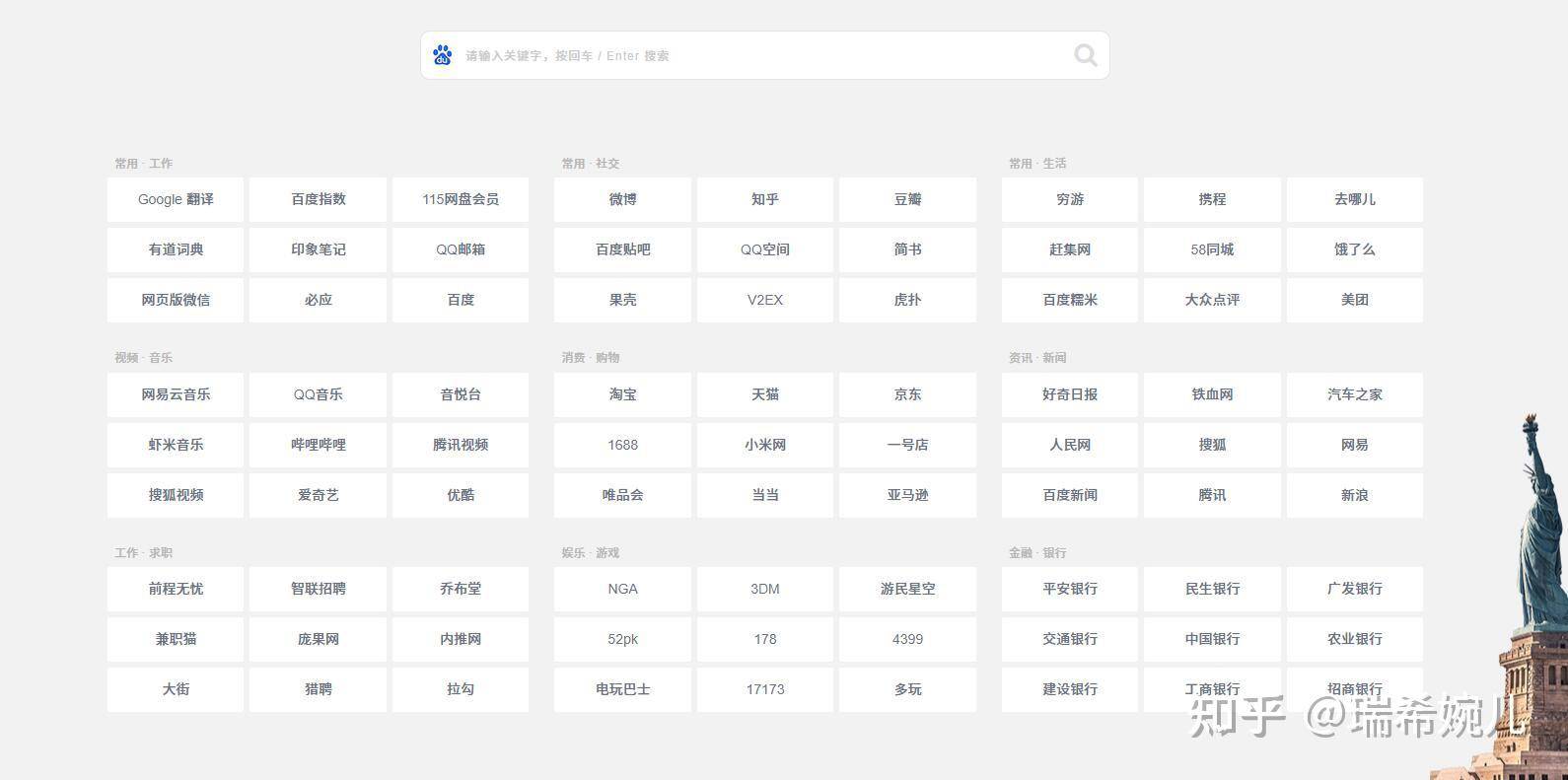Open 去哪儿 tile
This screenshot has width=1568, height=780.
pyautogui.click(x=1355, y=199)
